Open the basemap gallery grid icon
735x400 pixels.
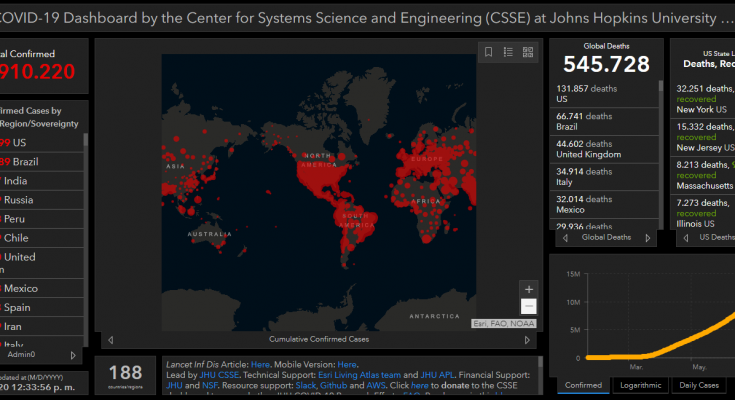[528, 52]
